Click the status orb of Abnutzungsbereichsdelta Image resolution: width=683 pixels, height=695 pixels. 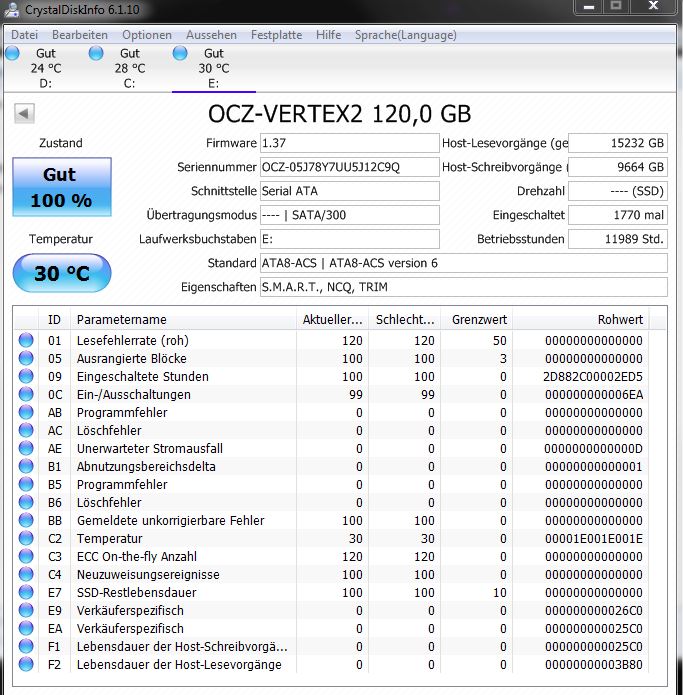click(26, 466)
